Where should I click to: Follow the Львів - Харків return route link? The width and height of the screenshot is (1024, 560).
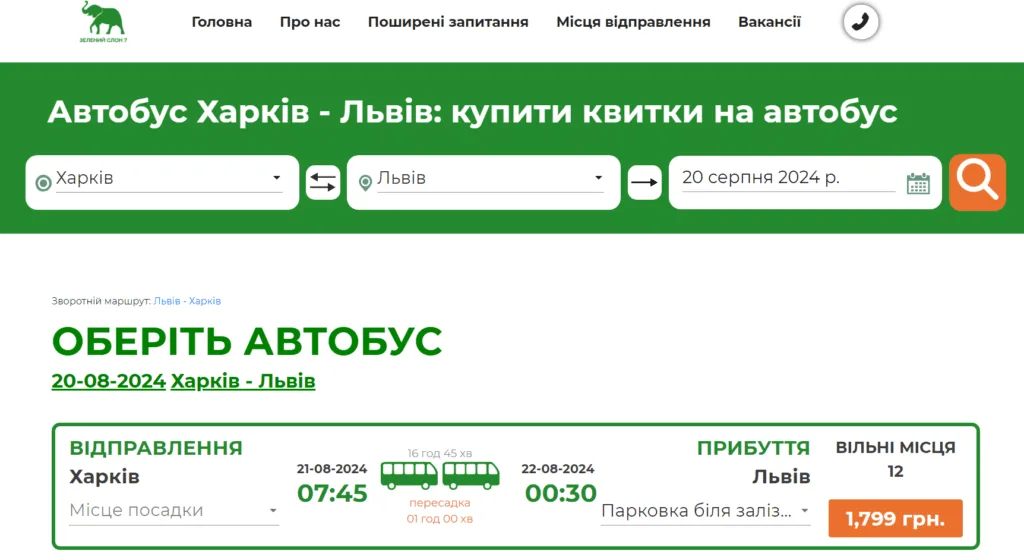(x=187, y=301)
